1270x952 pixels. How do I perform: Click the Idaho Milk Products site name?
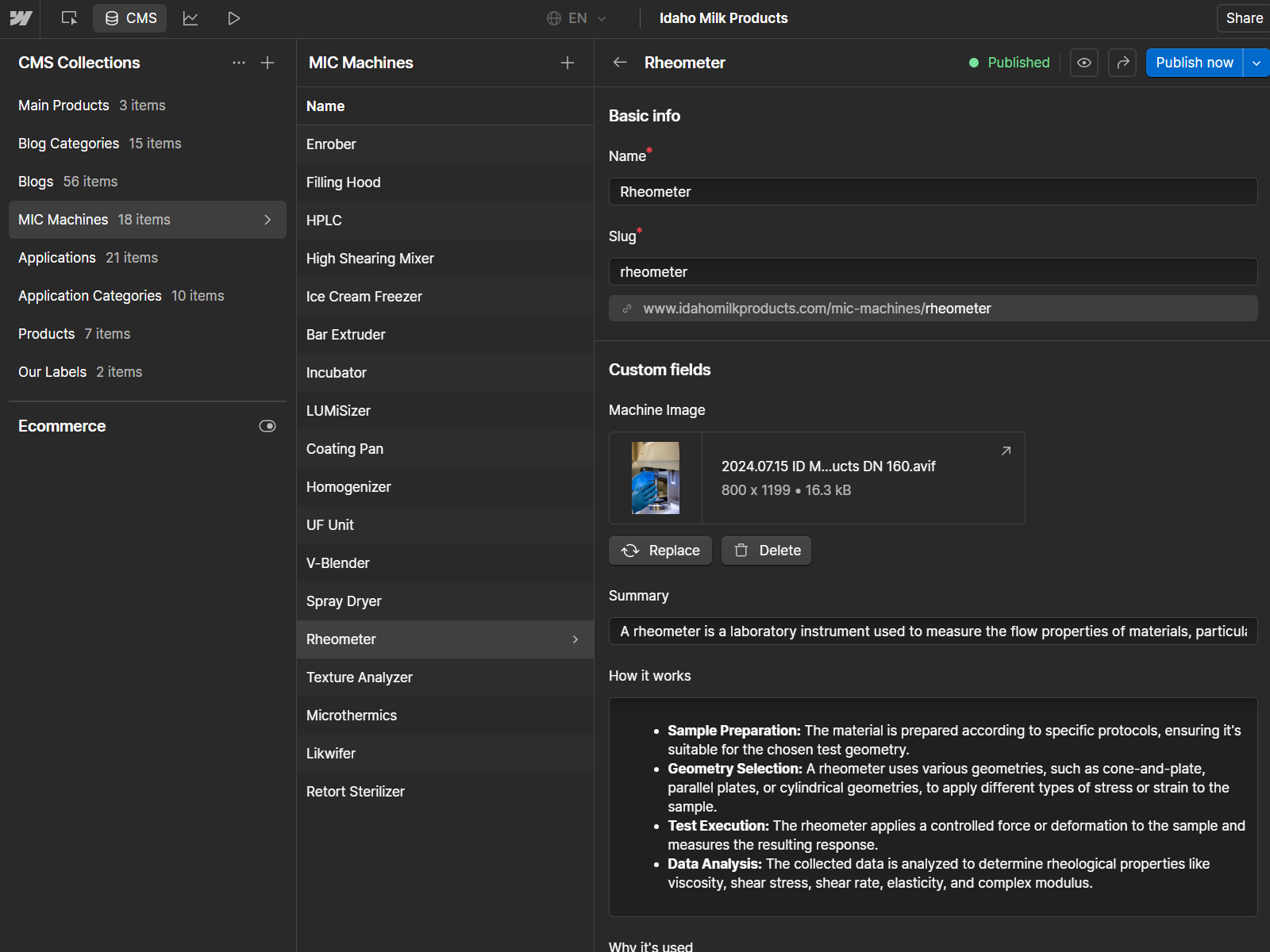(724, 18)
